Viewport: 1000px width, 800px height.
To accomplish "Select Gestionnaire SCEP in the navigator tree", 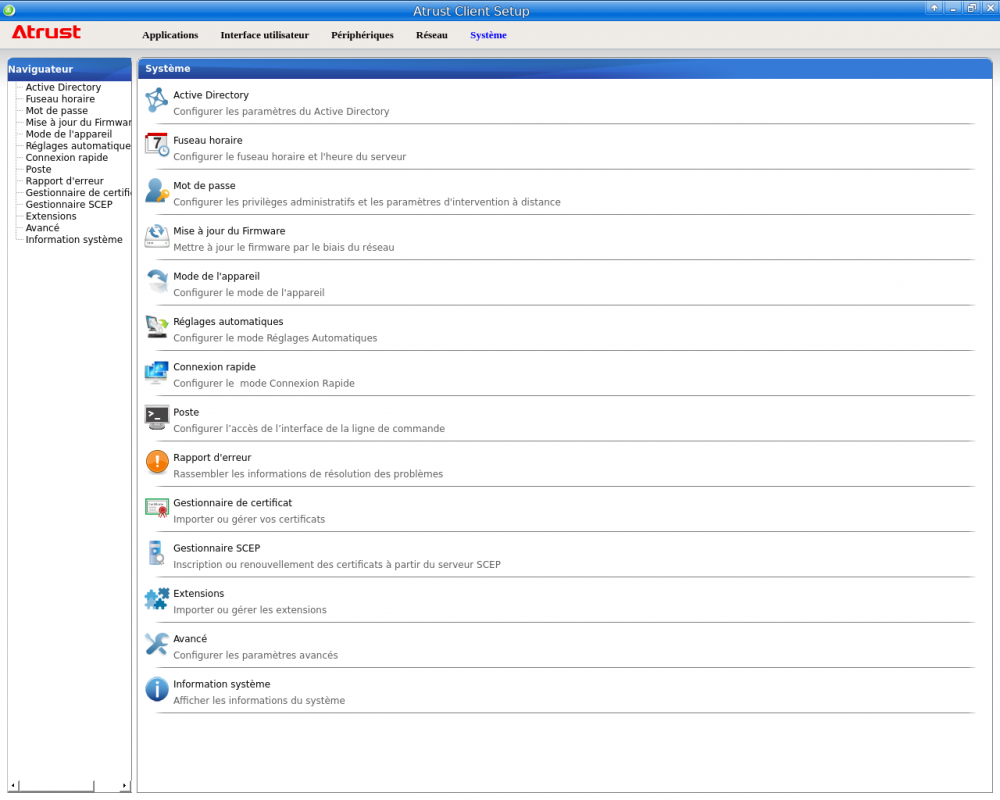I will pyautogui.click(x=69, y=205).
